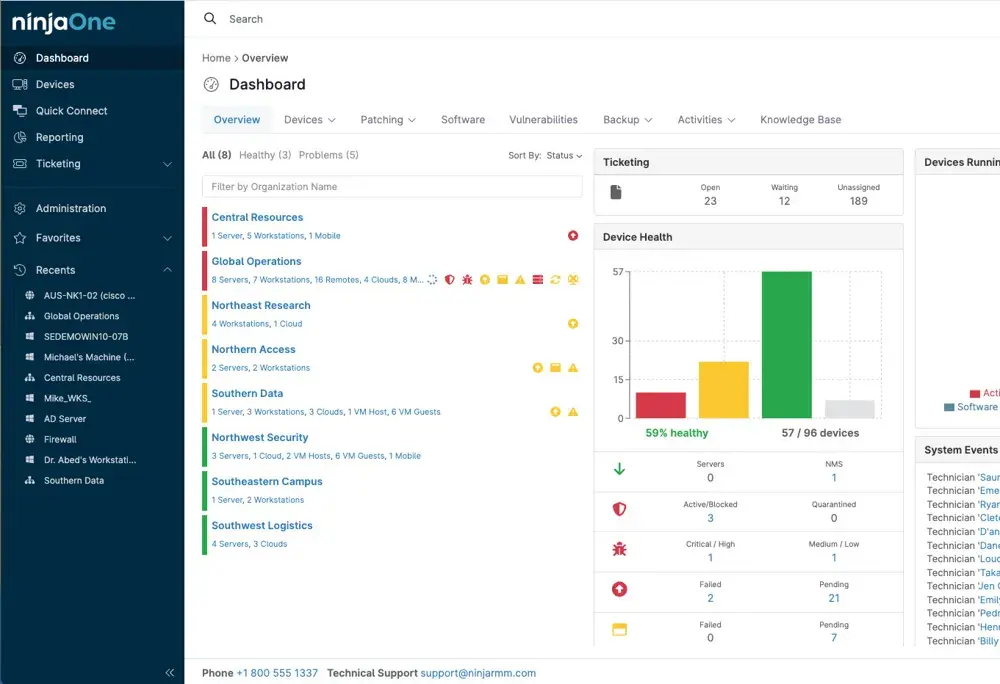Open the Backup tab dropdown

628,120
